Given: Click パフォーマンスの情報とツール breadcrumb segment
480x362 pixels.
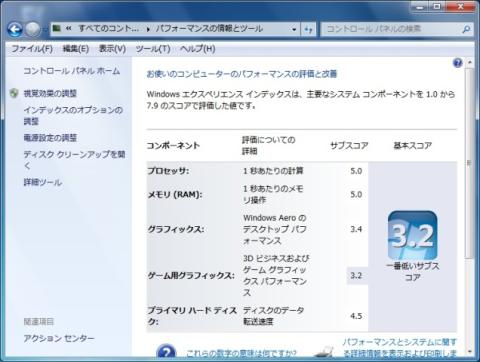Looking at the screenshot, I should 210,29.
